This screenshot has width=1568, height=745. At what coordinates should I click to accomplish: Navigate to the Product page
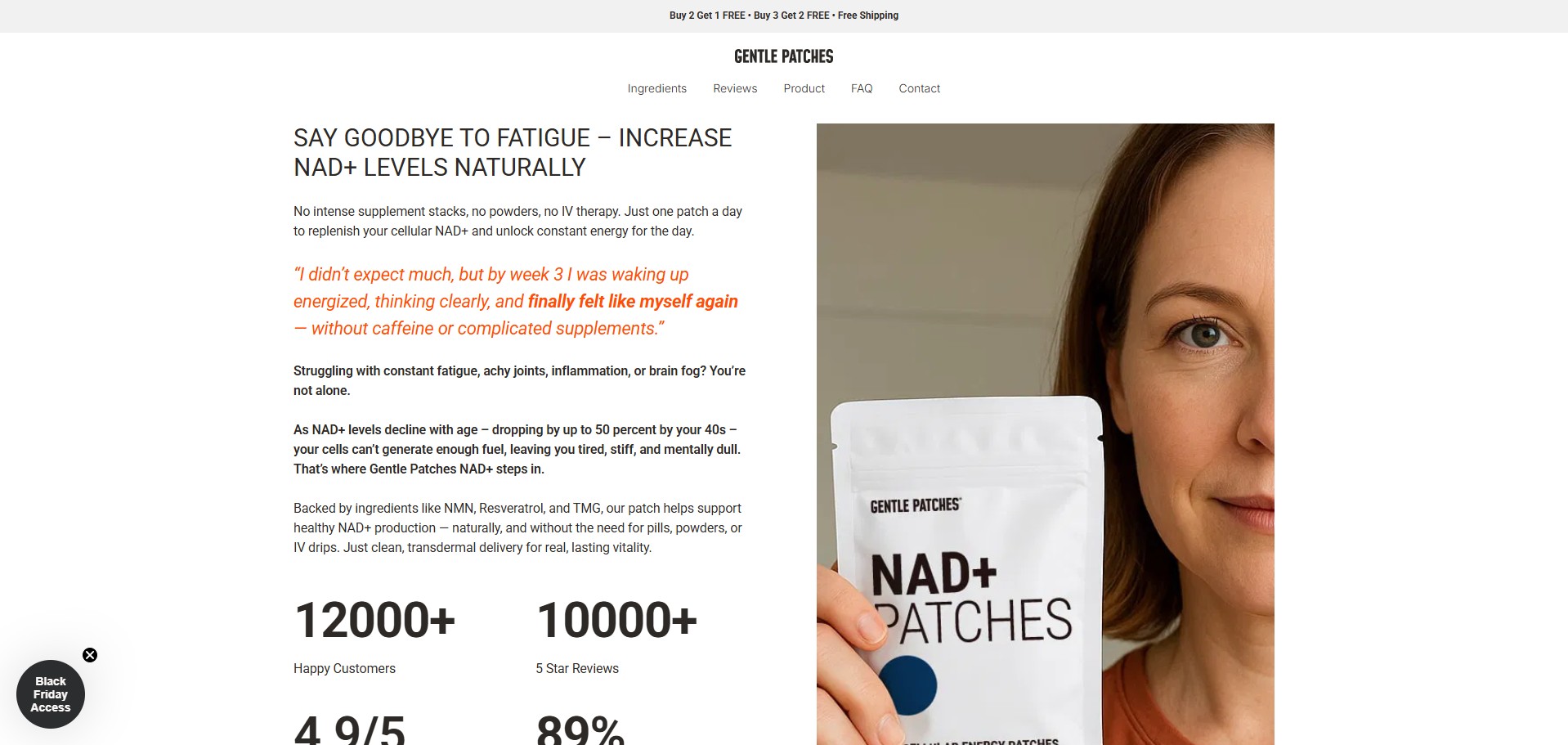[x=804, y=88]
